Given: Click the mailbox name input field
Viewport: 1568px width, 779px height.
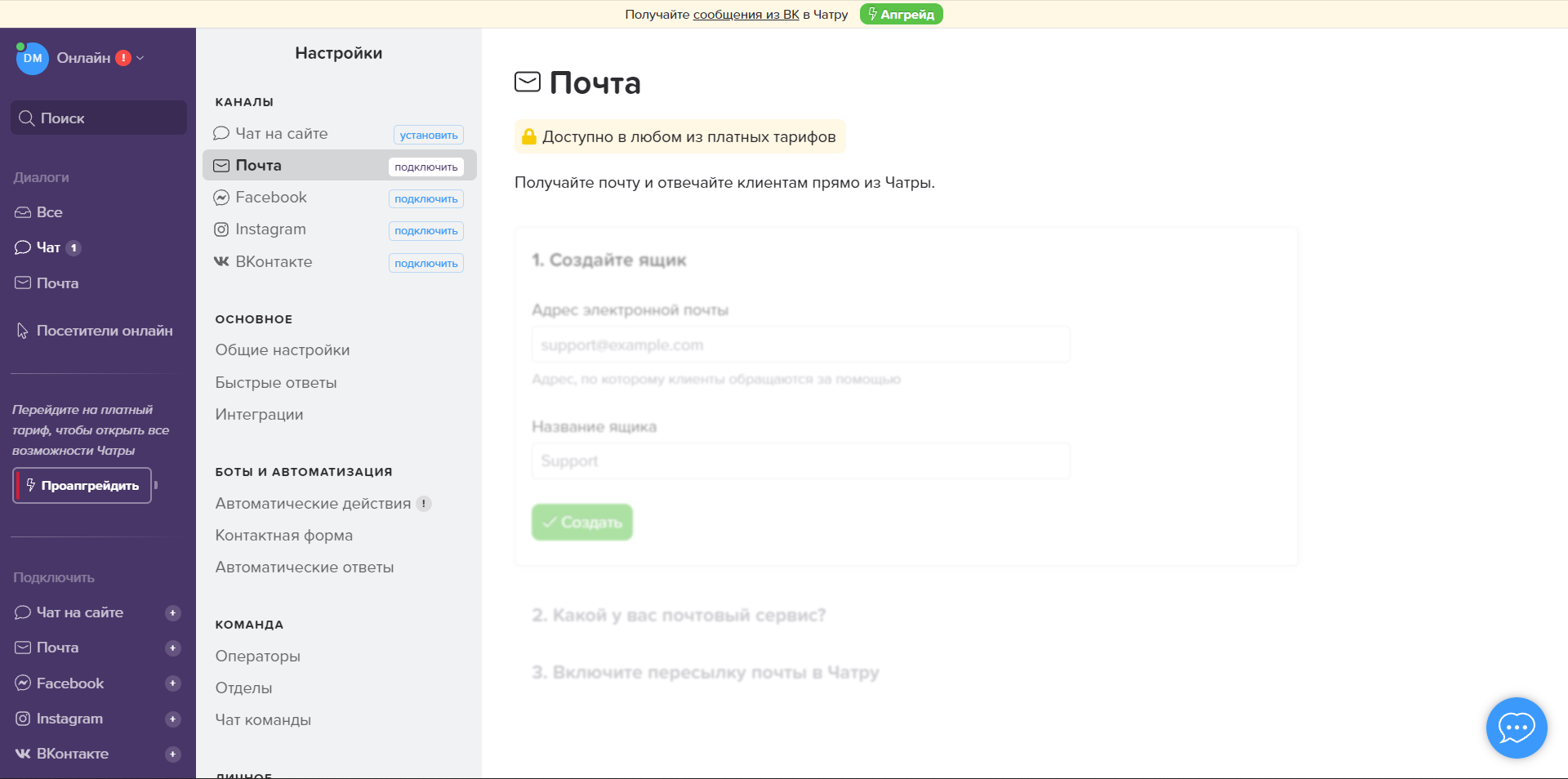Looking at the screenshot, I should pyautogui.click(x=800, y=461).
